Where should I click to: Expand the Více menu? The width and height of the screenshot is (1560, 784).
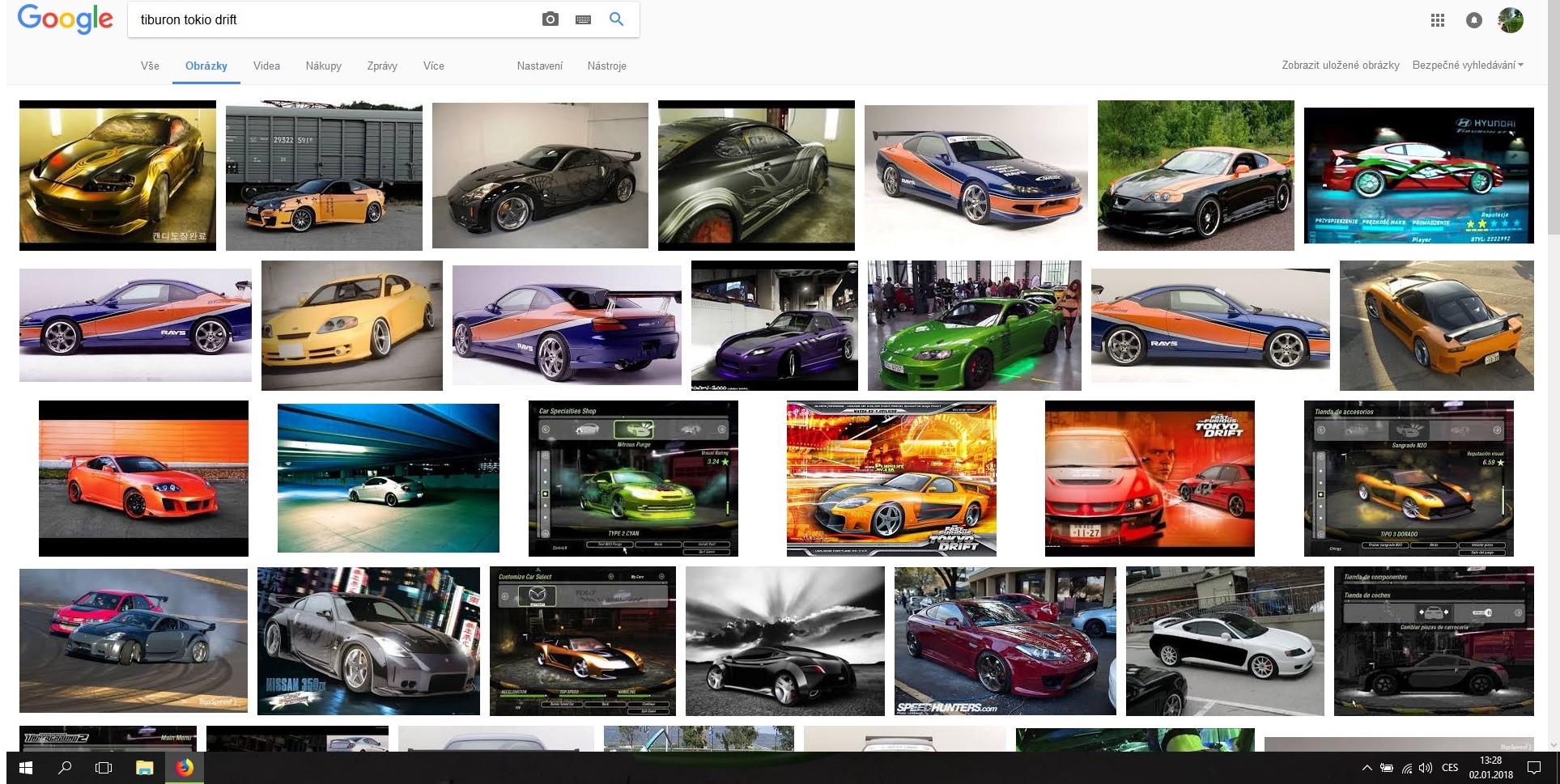pos(433,66)
